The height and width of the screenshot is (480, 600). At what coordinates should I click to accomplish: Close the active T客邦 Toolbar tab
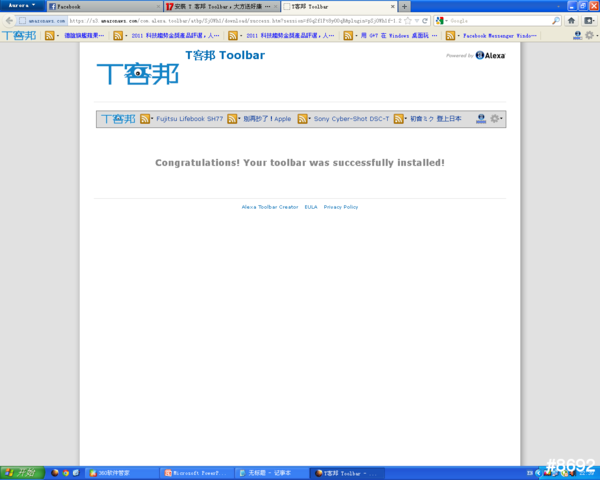click(392, 7)
